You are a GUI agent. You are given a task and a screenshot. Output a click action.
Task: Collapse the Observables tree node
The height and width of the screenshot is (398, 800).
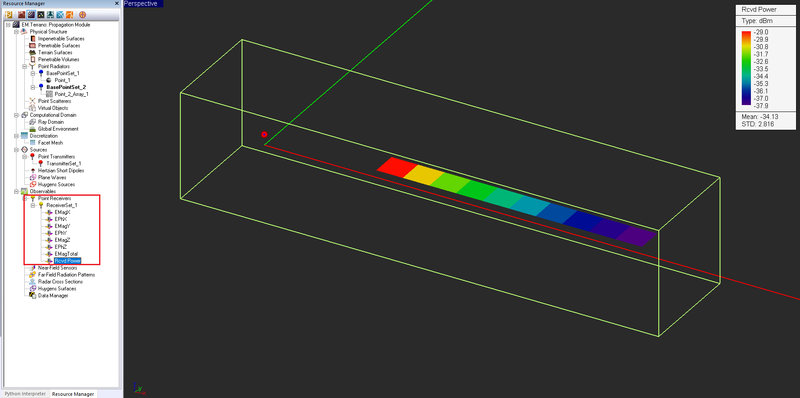click(16, 191)
